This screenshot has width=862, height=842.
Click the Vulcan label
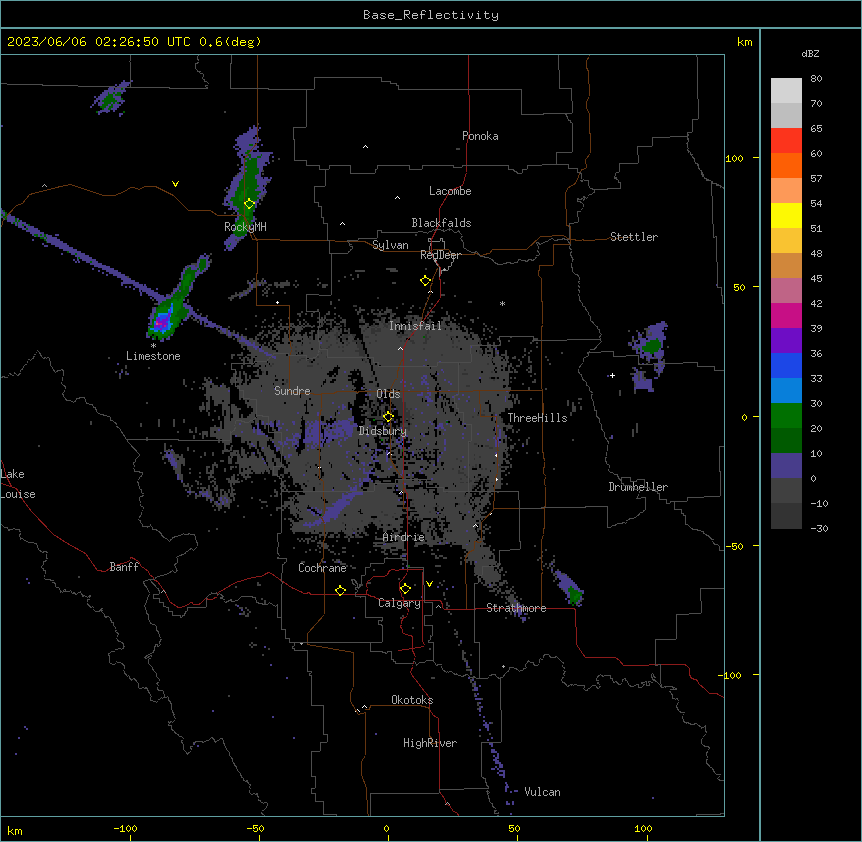pyautogui.click(x=542, y=792)
